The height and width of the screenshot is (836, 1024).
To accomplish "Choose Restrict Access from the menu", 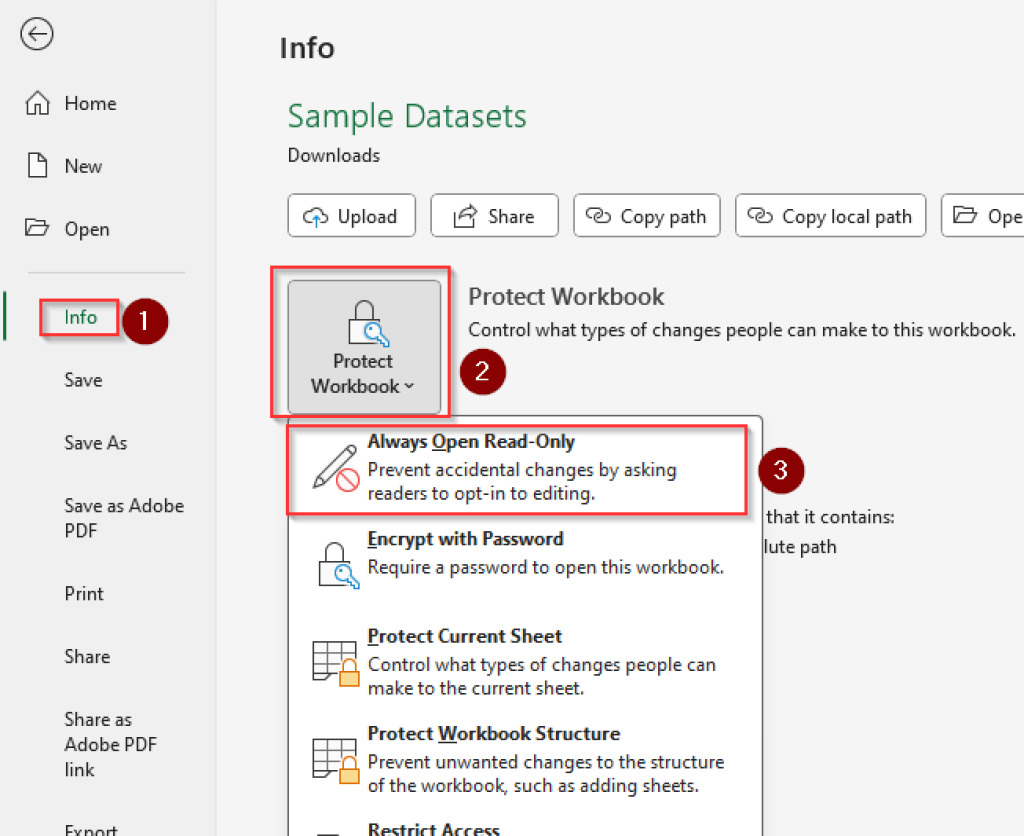I will 433,828.
